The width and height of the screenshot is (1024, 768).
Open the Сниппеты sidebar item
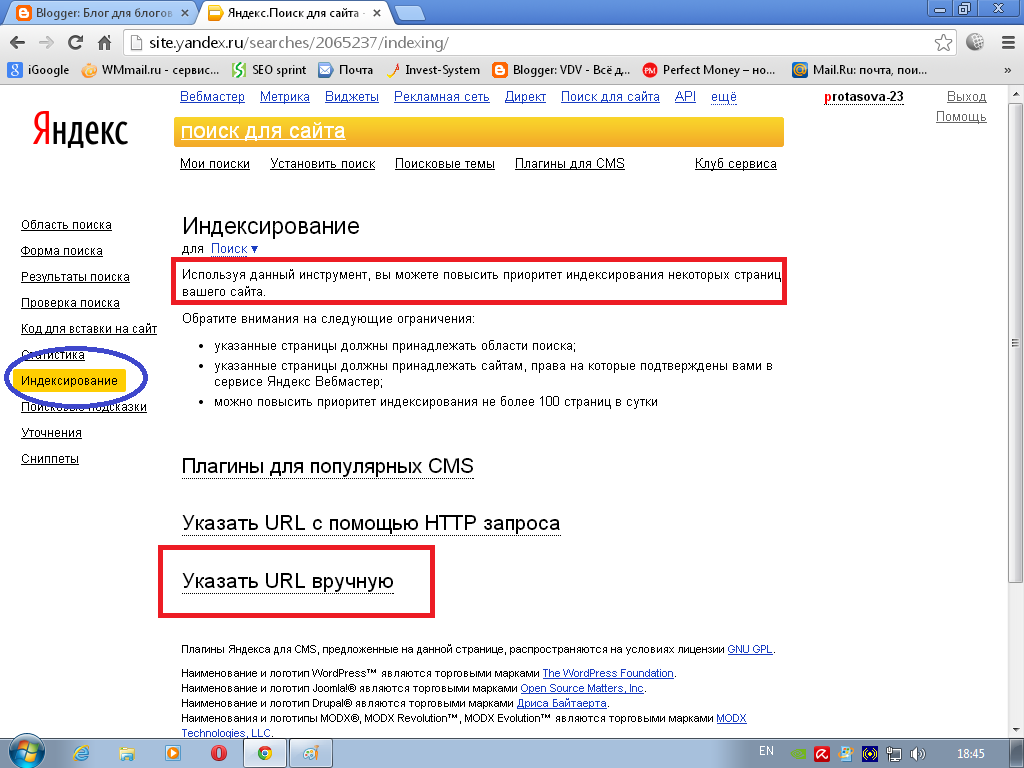click(x=50, y=458)
